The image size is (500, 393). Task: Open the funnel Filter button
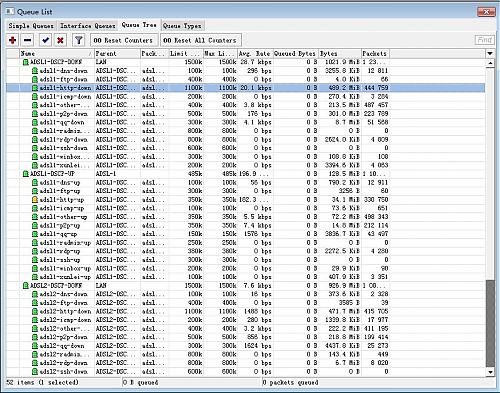pos(79,40)
